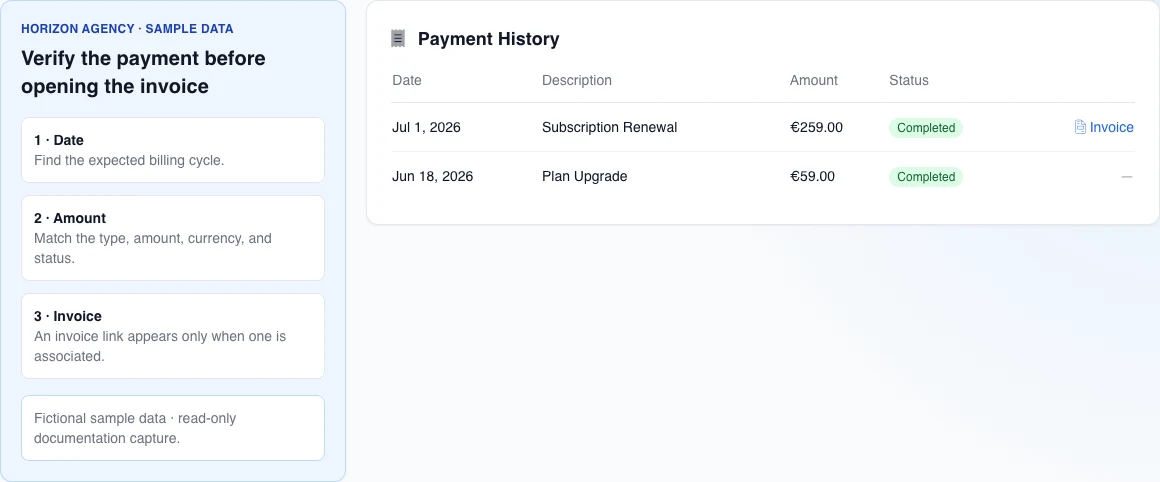The height and width of the screenshot is (482, 1160).
Task: Click the Payment History heading
Action: (x=488, y=39)
